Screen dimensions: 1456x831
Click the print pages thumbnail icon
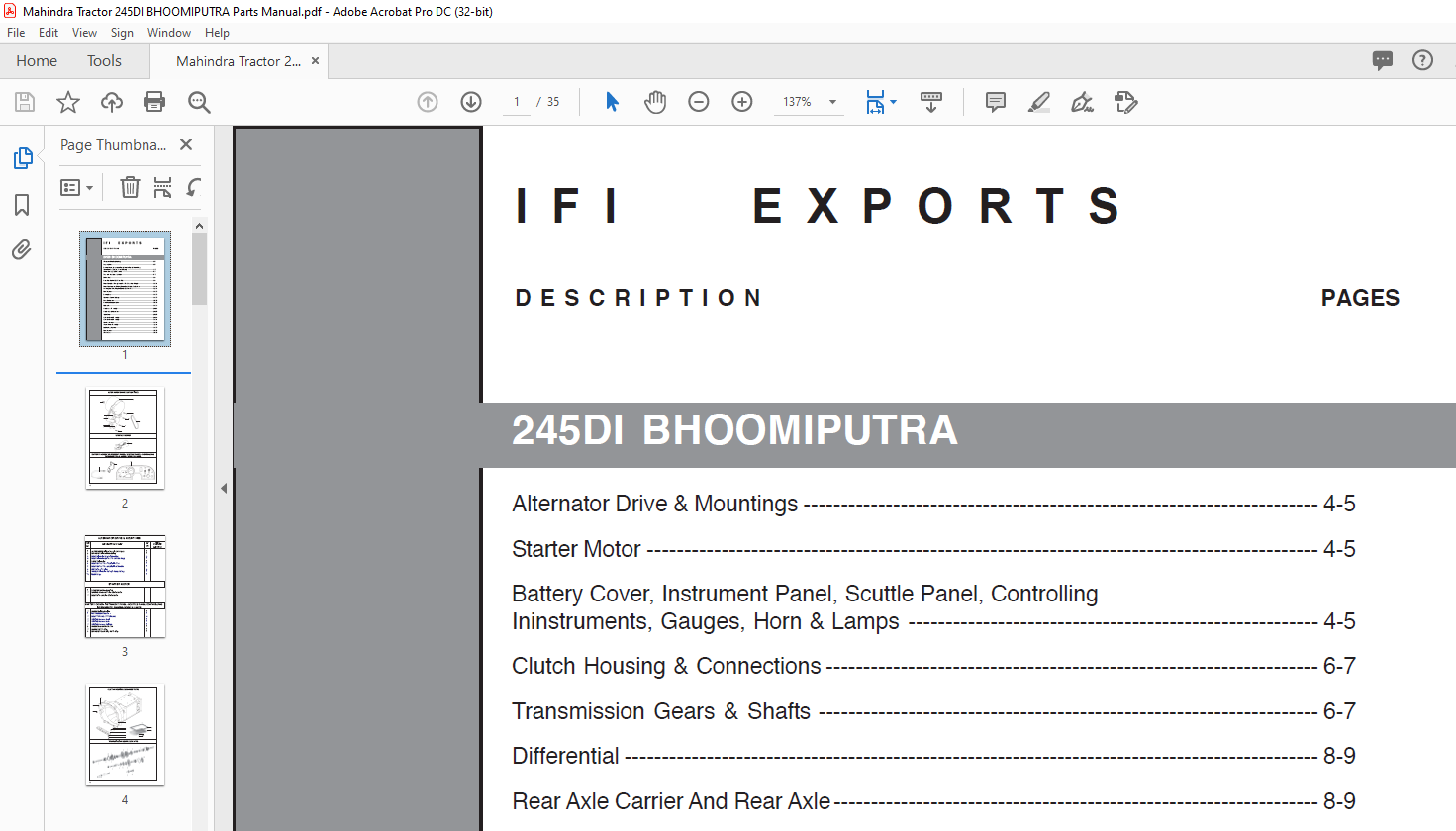163,187
